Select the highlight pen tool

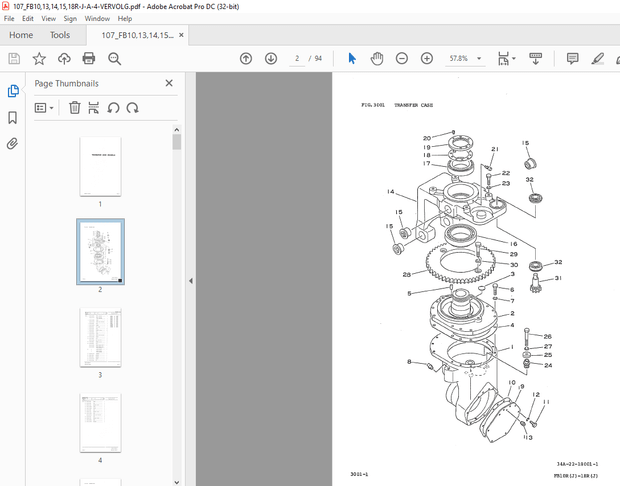pyautogui.click(x=597, y=59)
